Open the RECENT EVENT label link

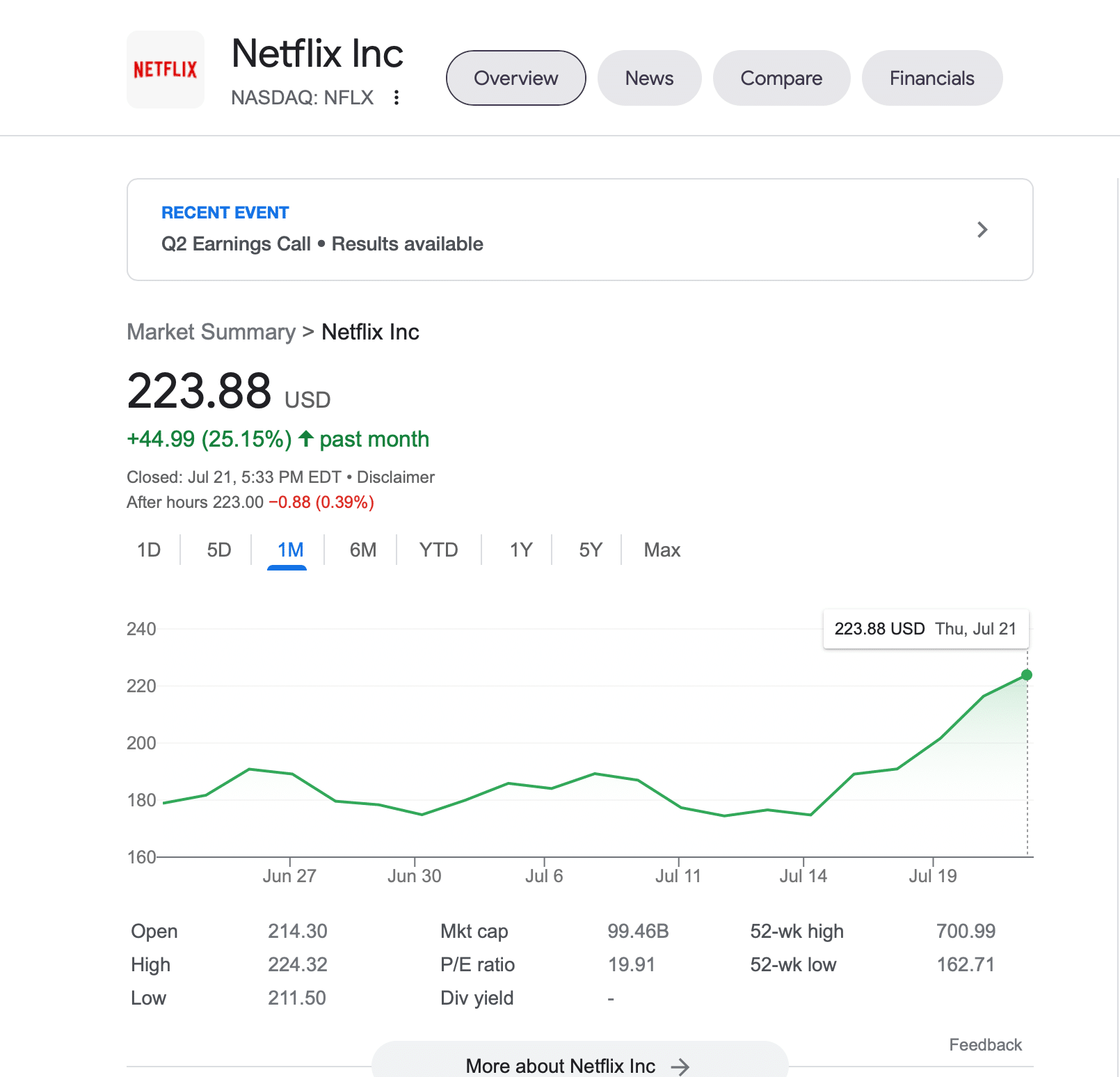[x=225, y=213]
